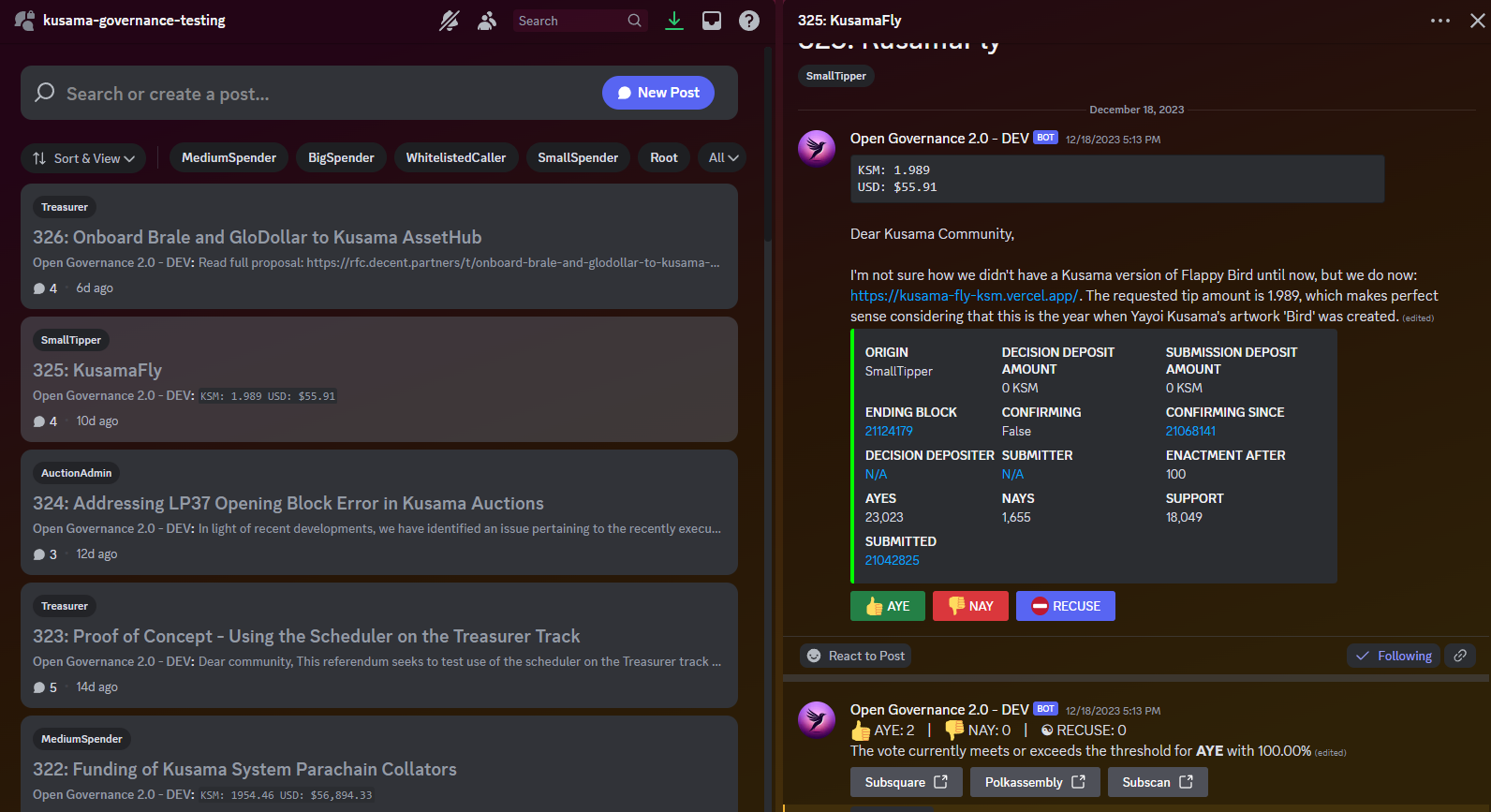Click the magnifier icon in the Search box
The height and width of the screenshot is (812, 1491).
634,21
